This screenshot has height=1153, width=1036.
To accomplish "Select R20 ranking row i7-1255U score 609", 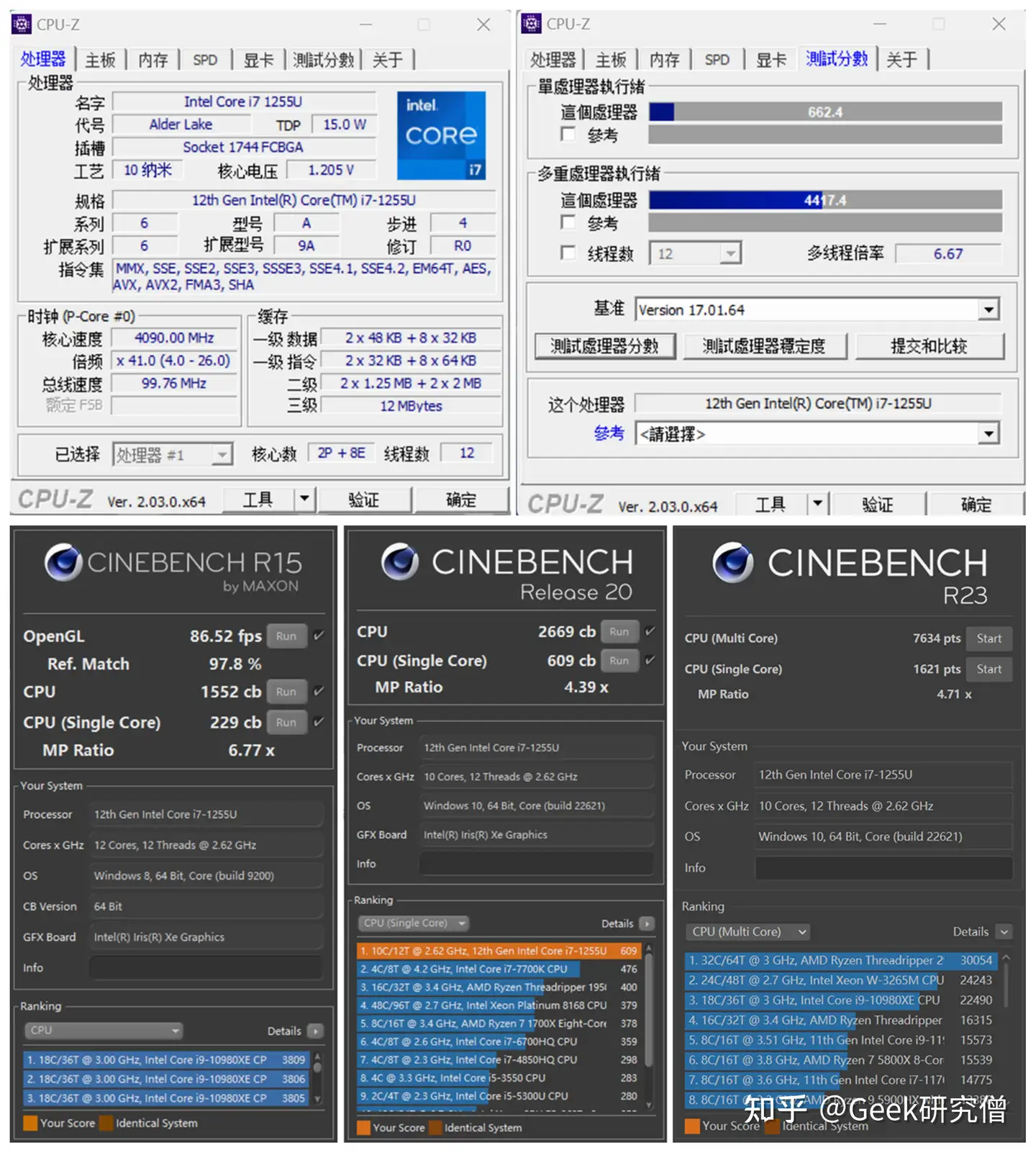I will tap(498, 951).
